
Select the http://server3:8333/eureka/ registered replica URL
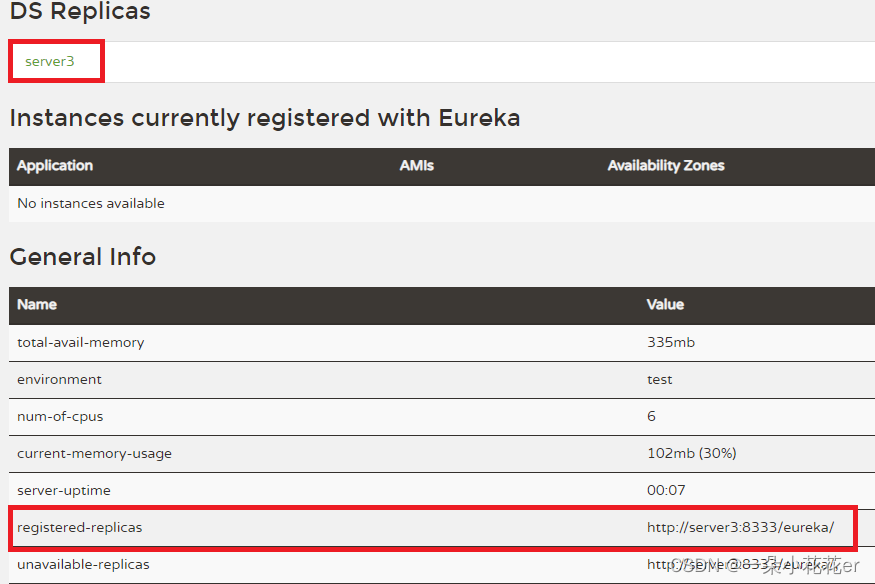pos(741,527)
